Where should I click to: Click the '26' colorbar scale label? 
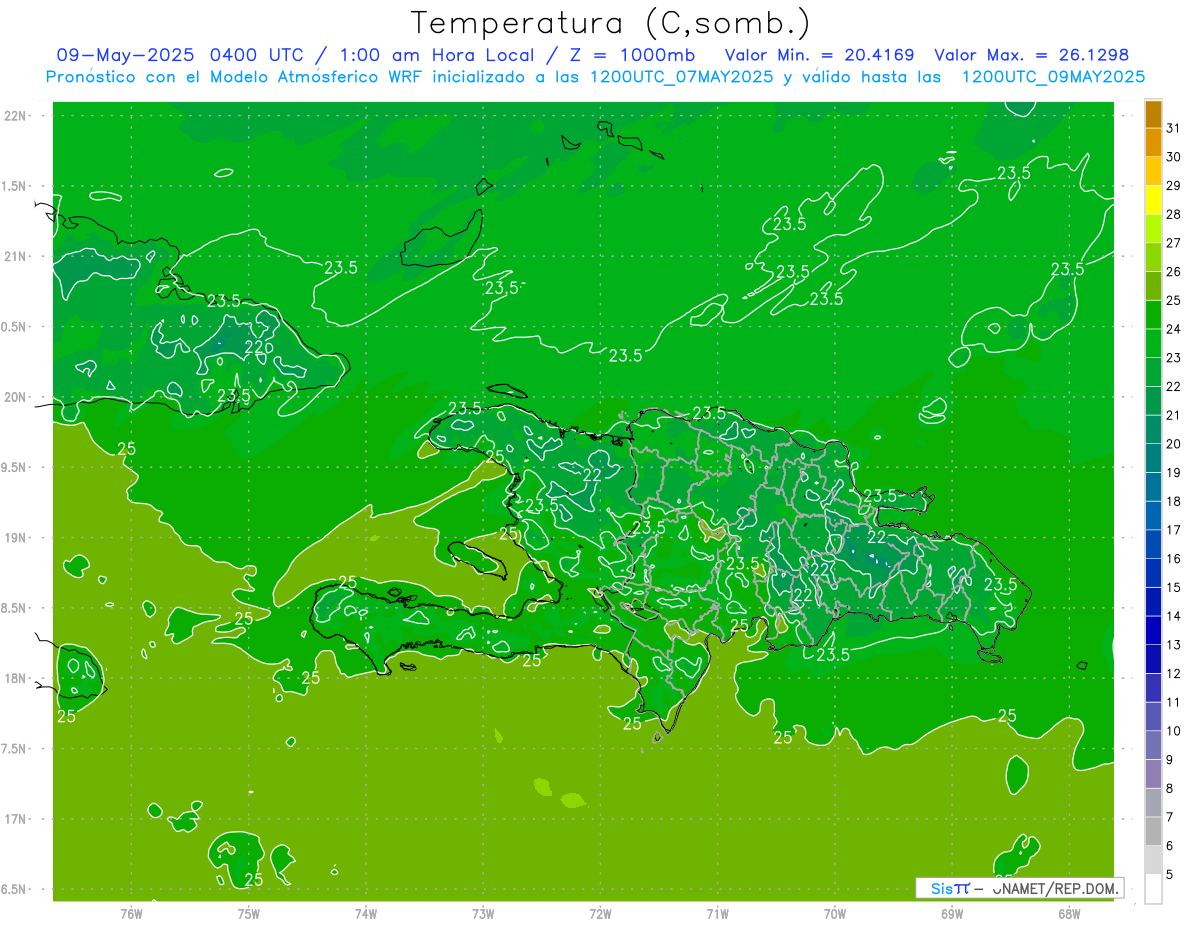pos(1174,271)
